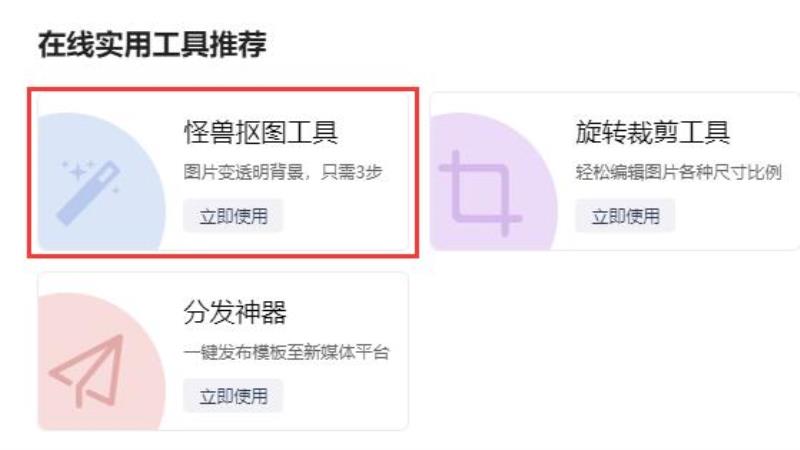Click the light blue circle behind the wand
The height and width of the screenshot is (450, 800).
click(101, 182)
